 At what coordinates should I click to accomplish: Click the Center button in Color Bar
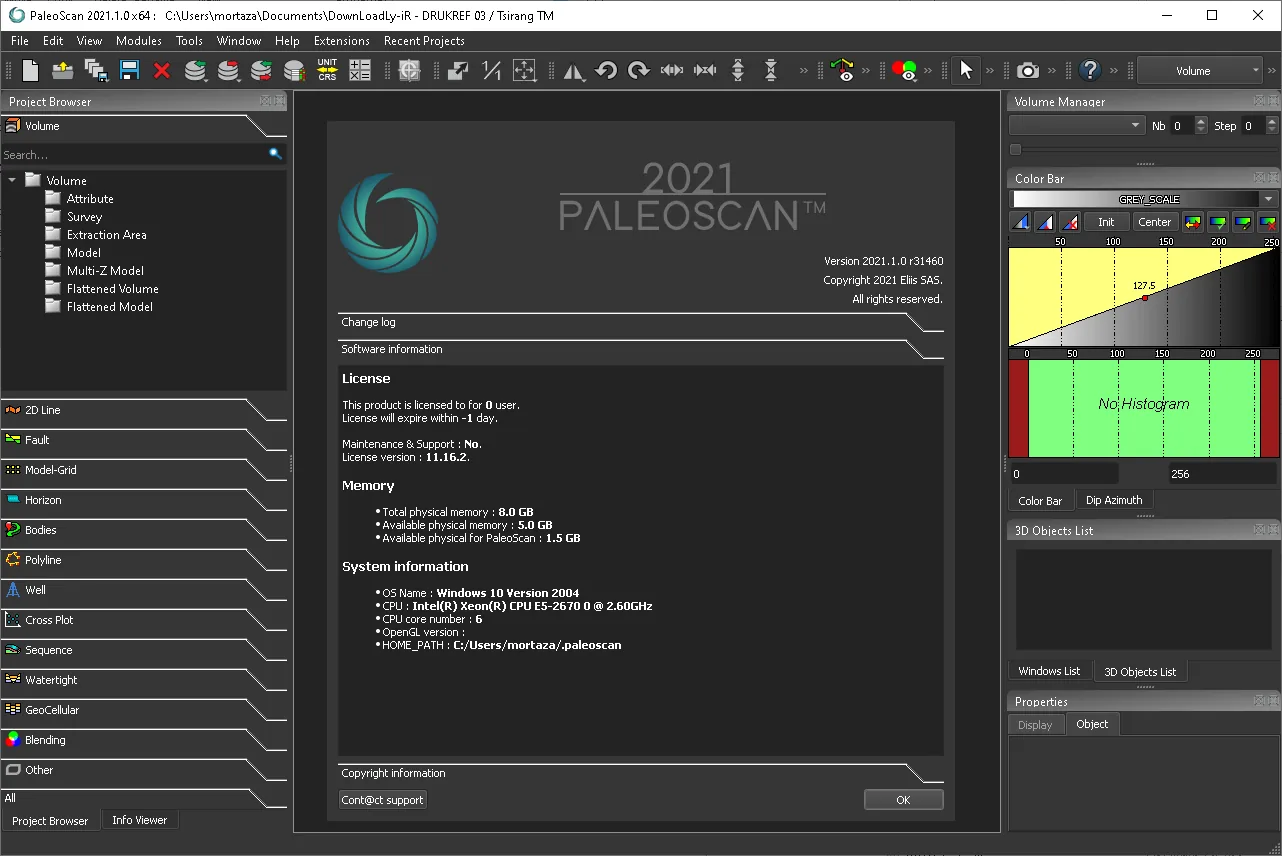(1155, 222)
